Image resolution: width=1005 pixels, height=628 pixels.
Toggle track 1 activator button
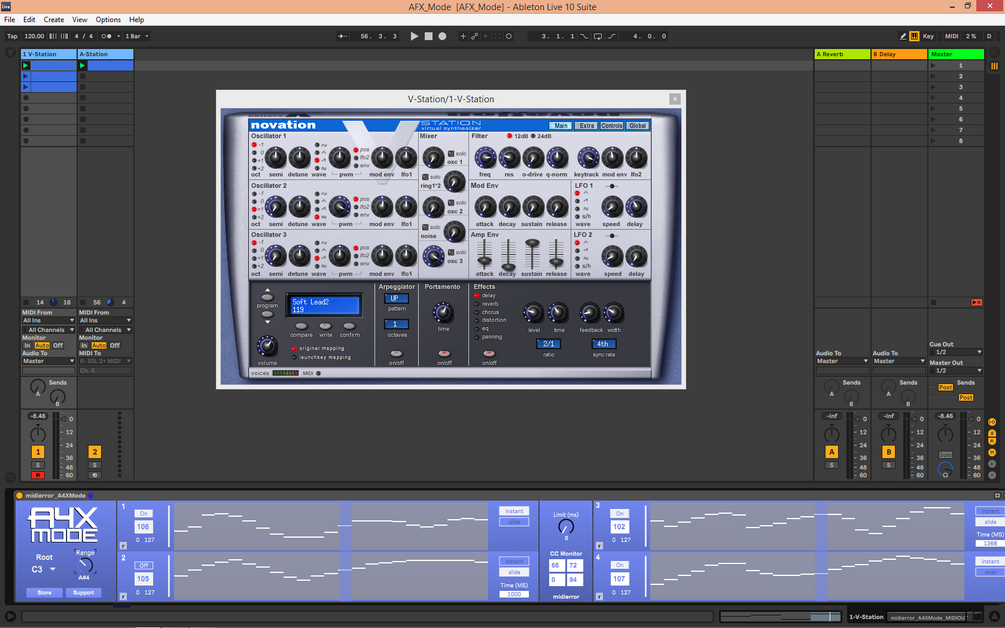38,452
